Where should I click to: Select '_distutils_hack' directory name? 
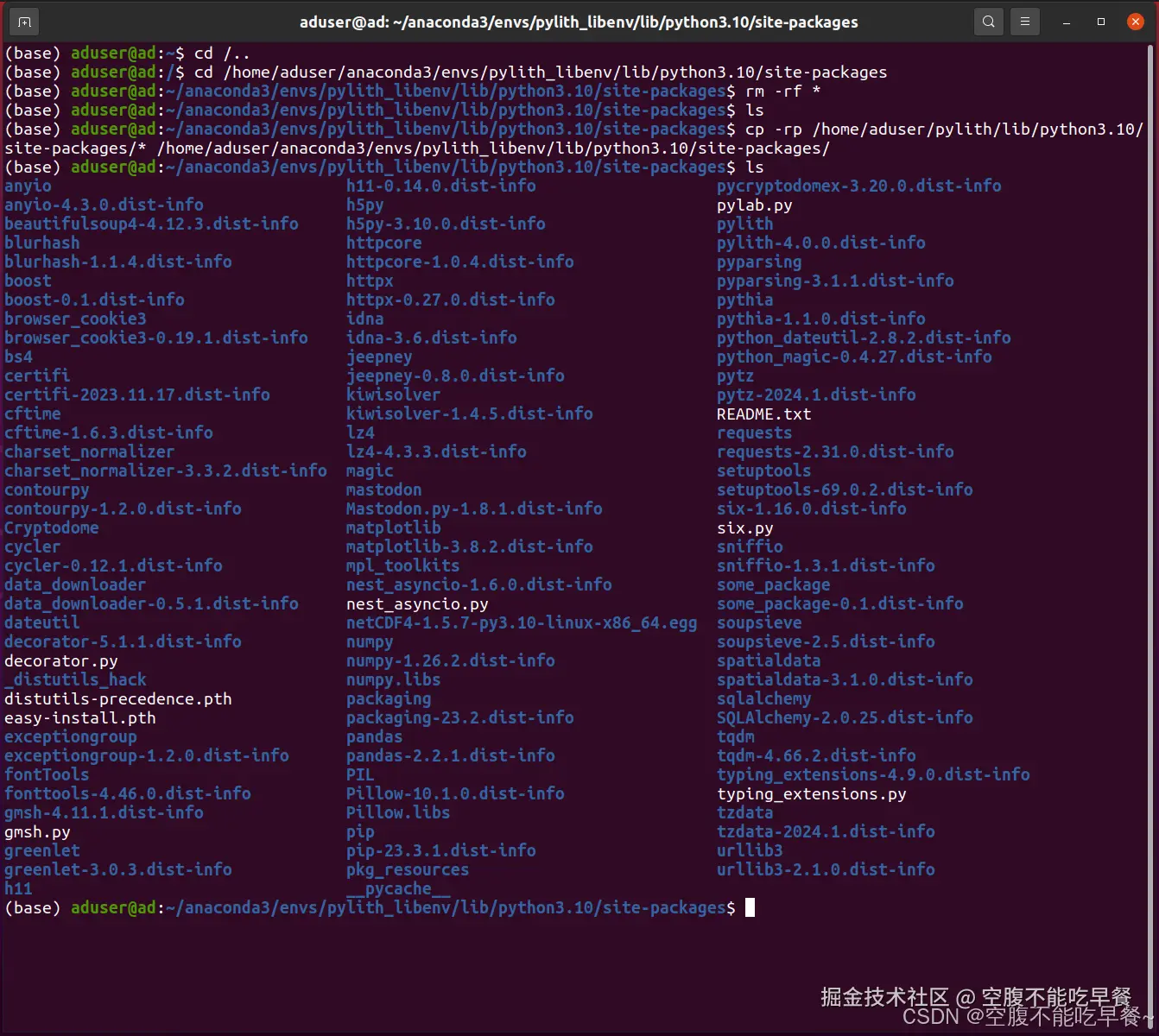[x=76, y=679]
